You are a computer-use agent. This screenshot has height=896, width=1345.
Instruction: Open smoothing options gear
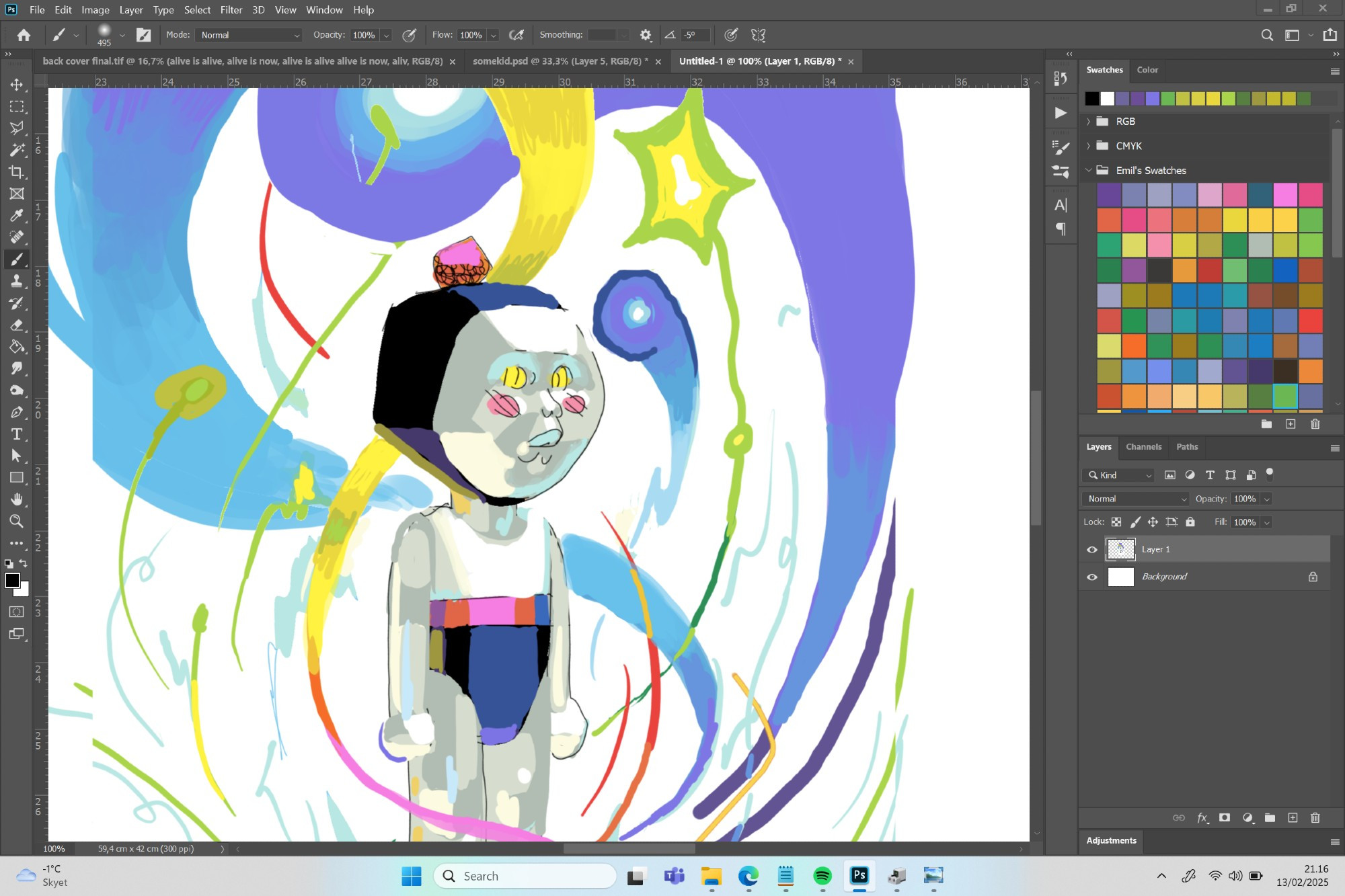click(646, 35)
